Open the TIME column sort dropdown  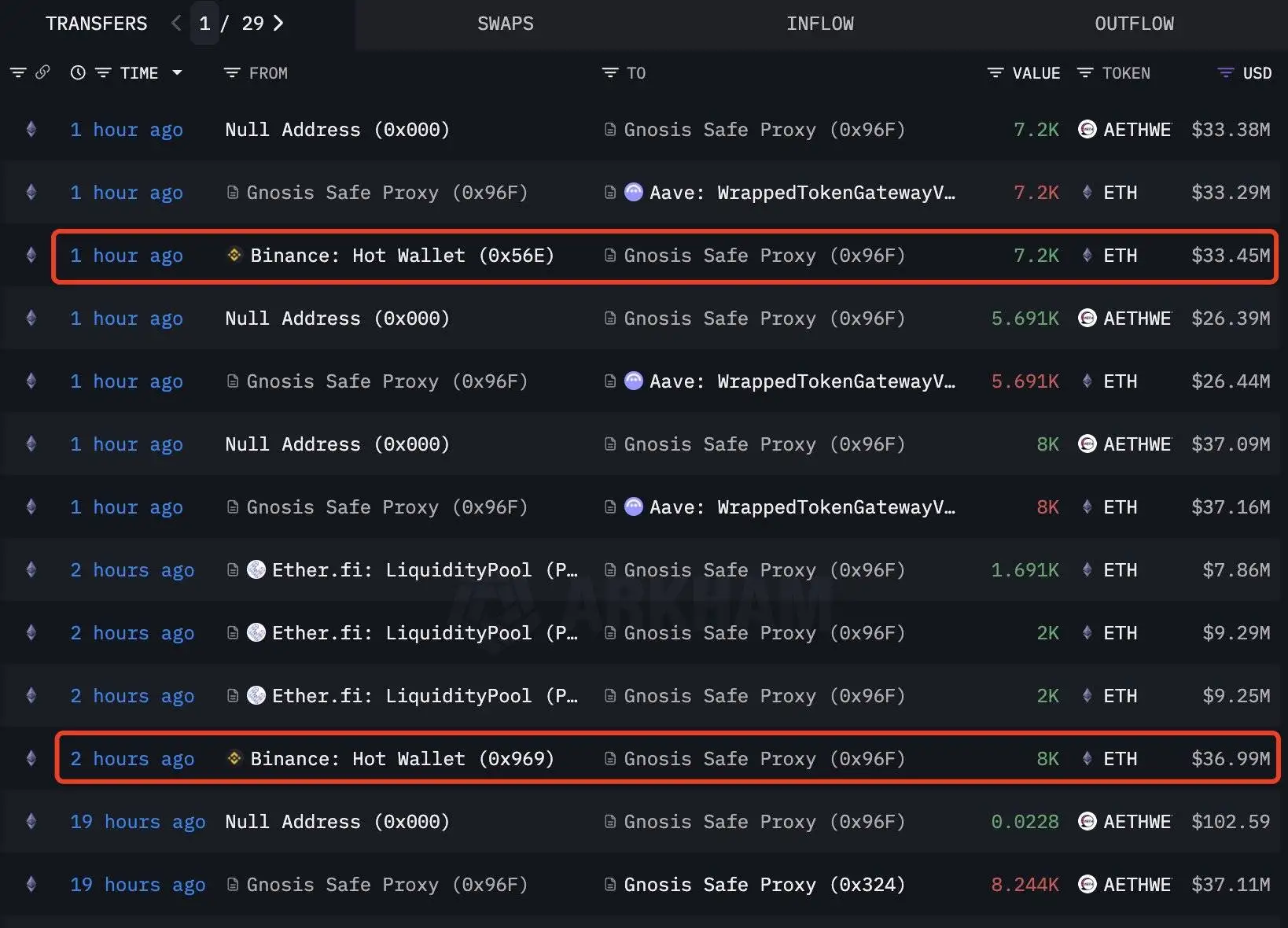tap(178, 72)
